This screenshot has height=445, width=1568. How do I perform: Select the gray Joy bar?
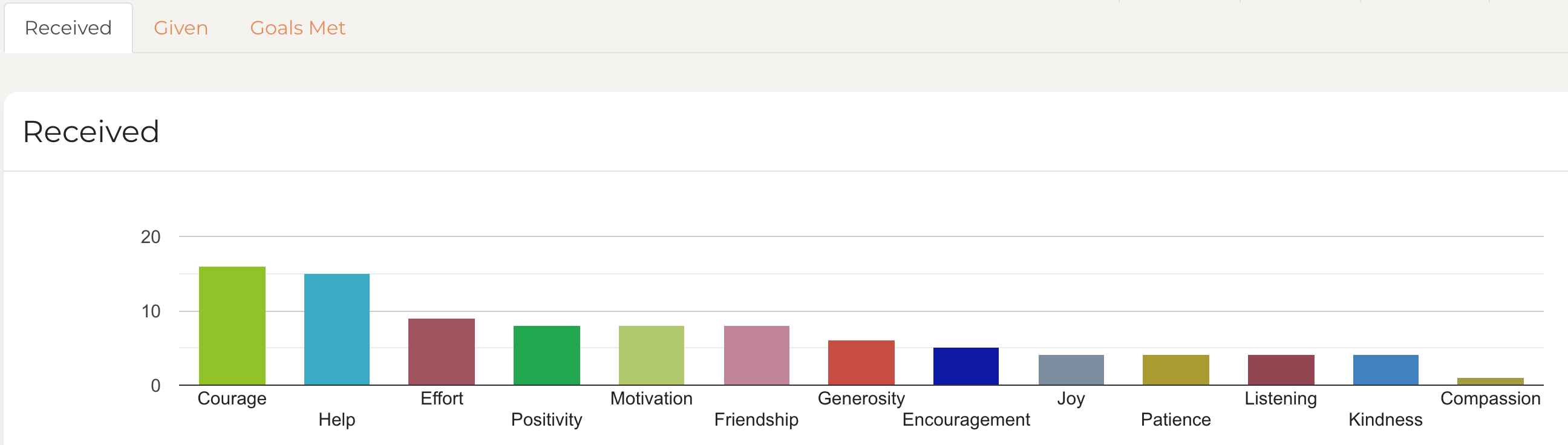[x=1071, y=370]
